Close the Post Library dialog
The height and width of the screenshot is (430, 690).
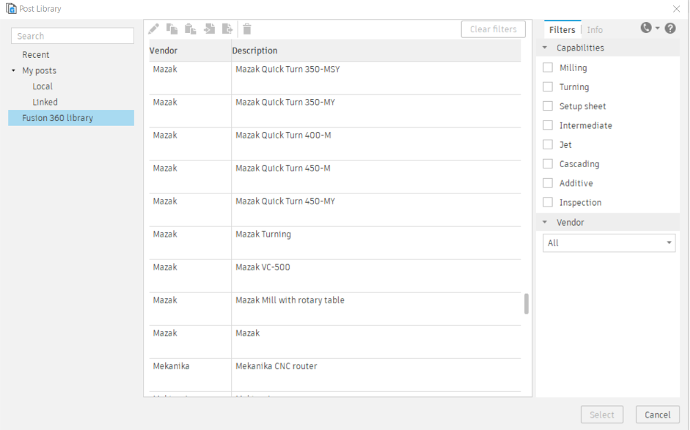[676, 9]
